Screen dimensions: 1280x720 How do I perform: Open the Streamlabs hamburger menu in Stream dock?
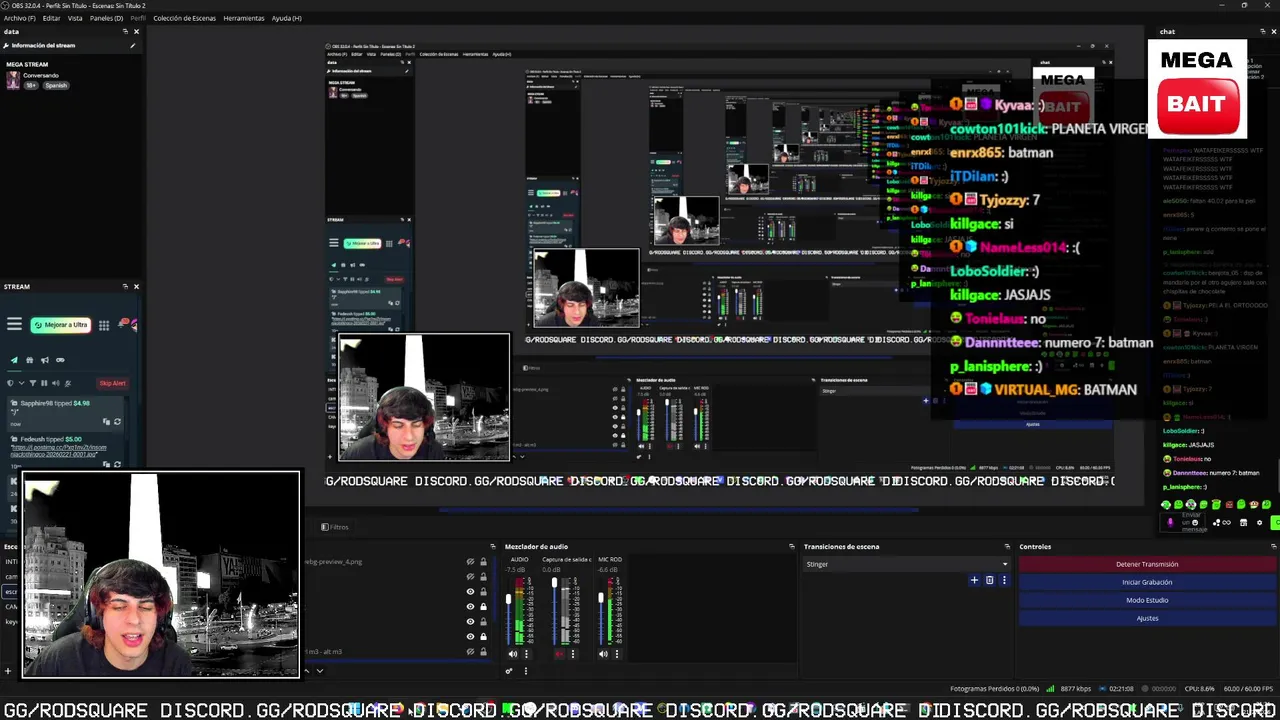pyautogui.click(x=14, y=324)
